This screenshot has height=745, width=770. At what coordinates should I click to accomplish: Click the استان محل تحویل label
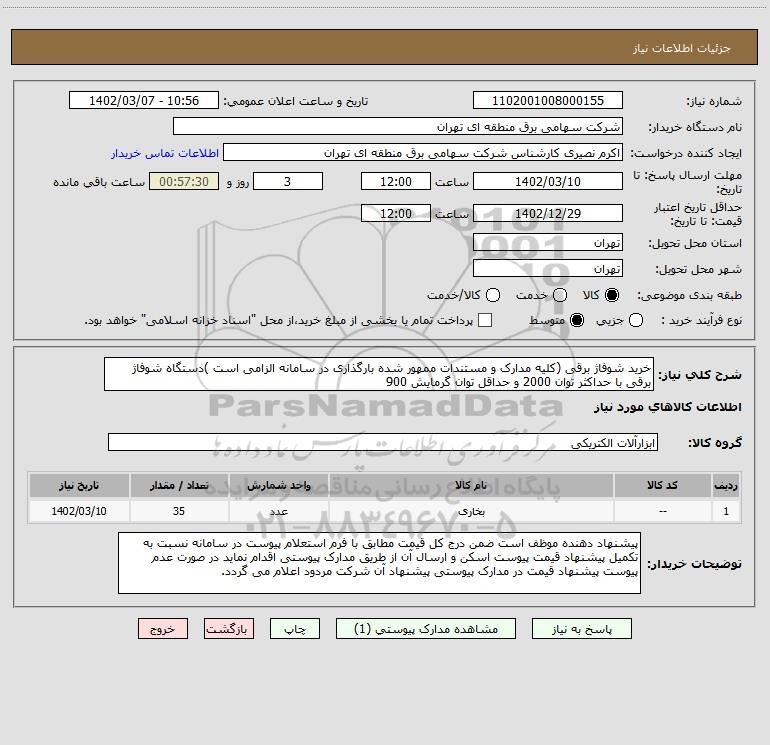(x=695, y=243)
